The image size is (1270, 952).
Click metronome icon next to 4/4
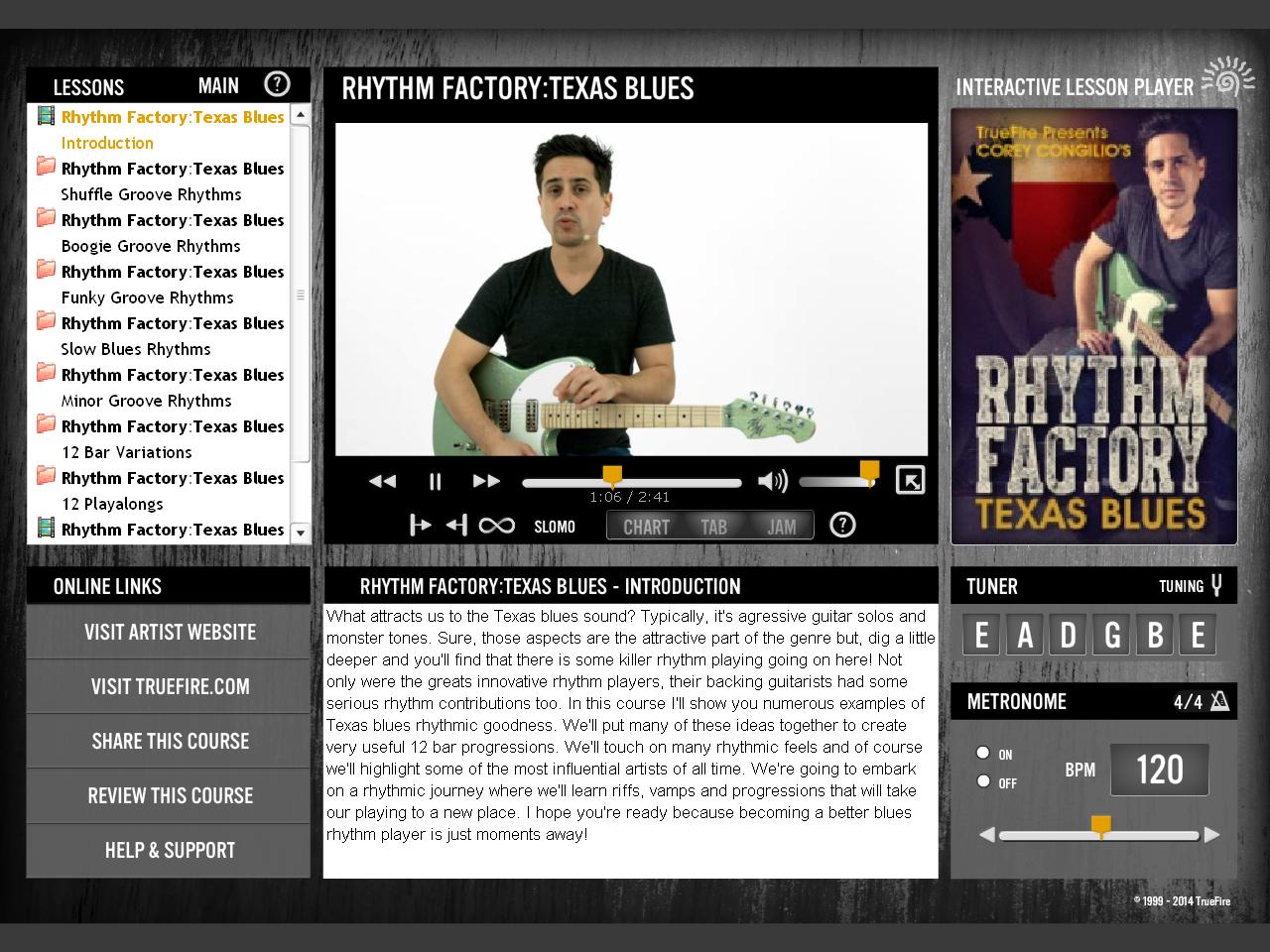[x=1220, y=701]
